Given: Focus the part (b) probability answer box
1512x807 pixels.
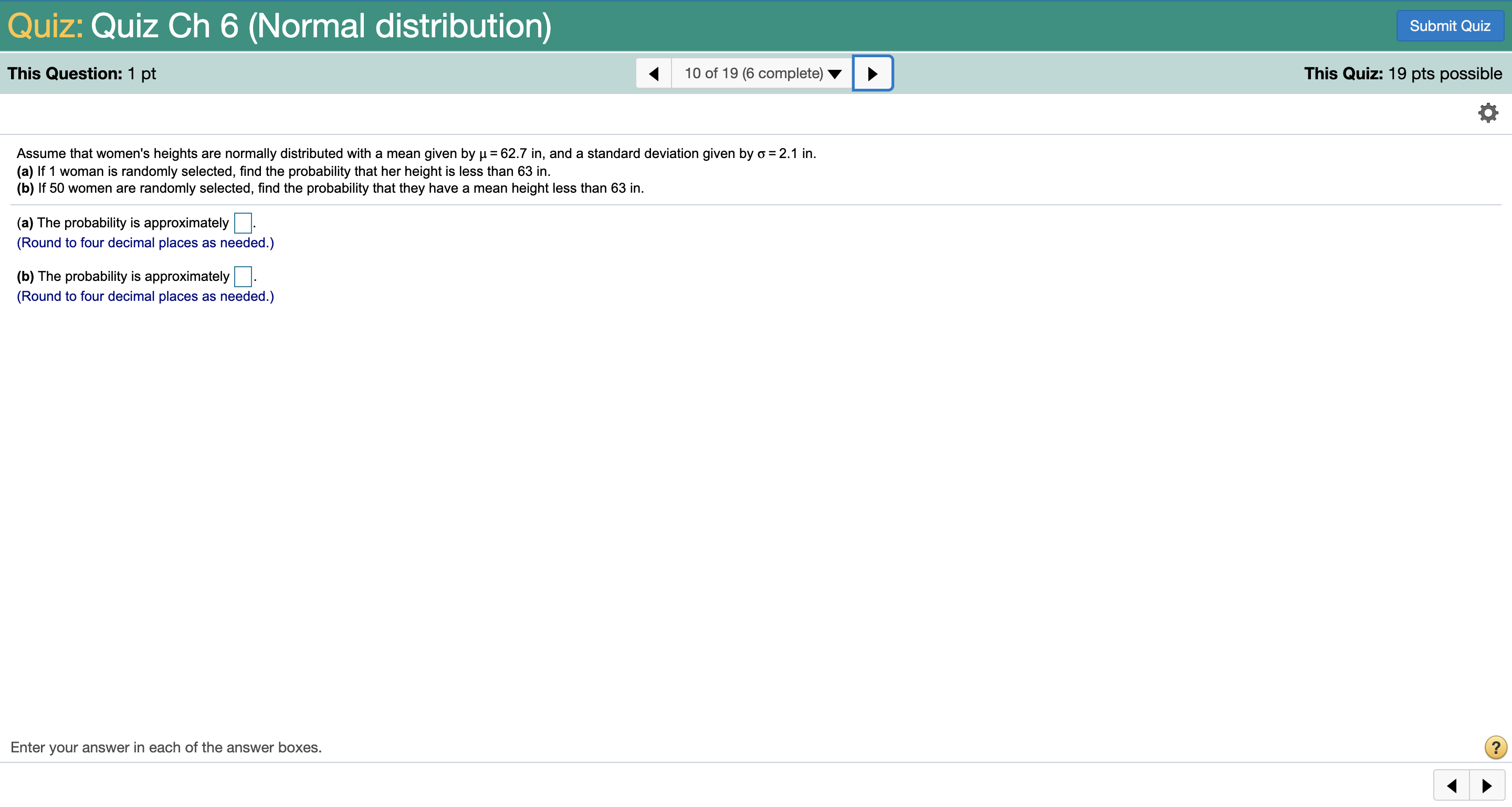Looking at the screenshot, I should [243, 276].
